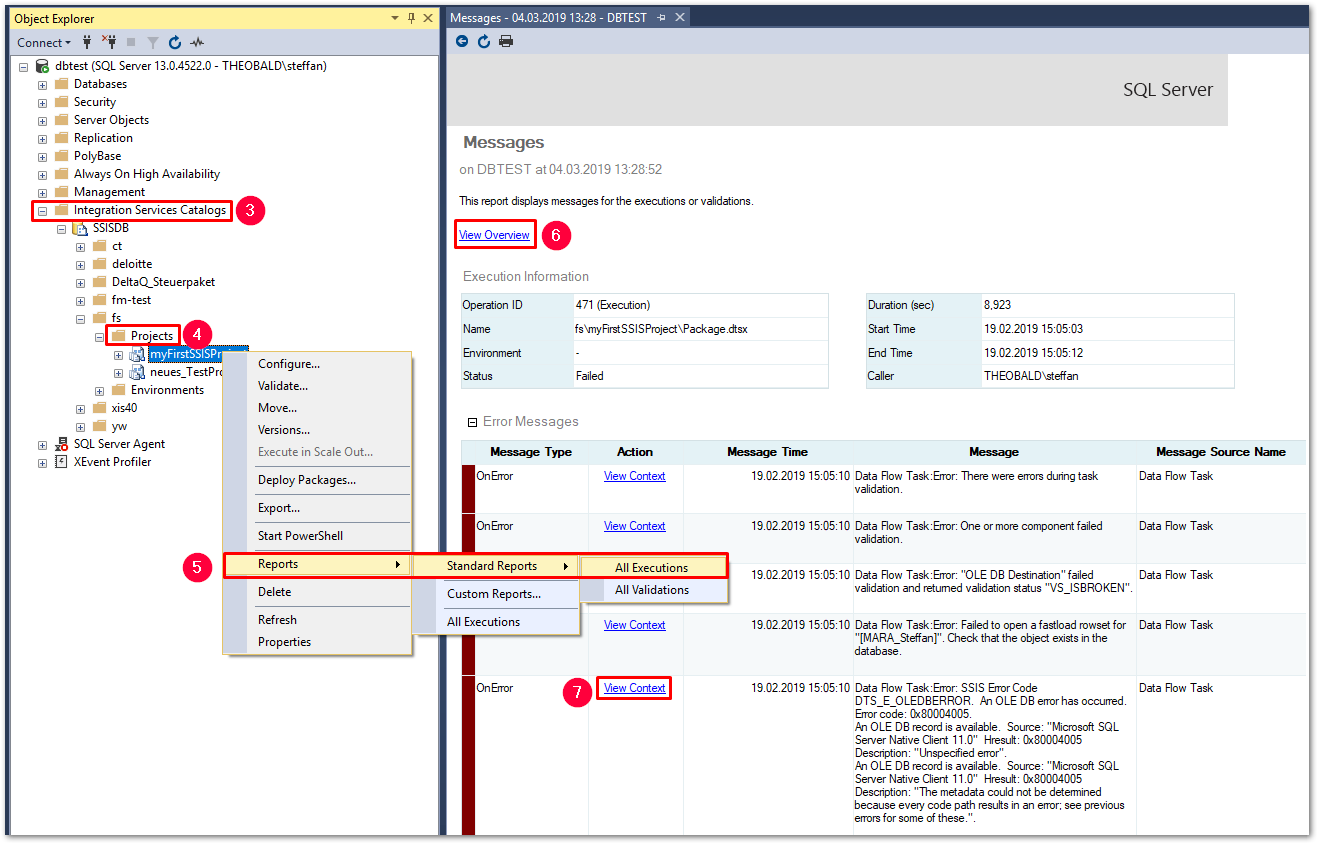Expand the Databases folder
The image size is (1317, 844).
(42, 84)
